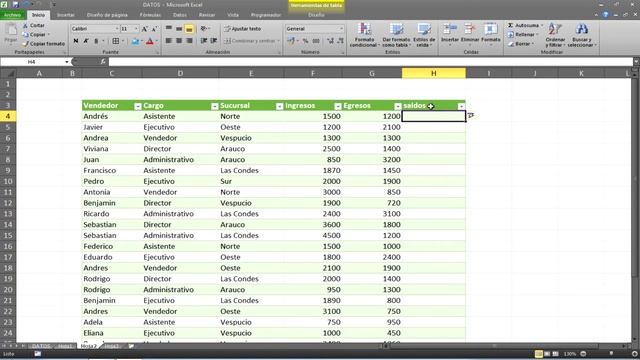640x360 pixels.
Task: Toggle bold (N) formatting
Action: [x=76, y=41]
